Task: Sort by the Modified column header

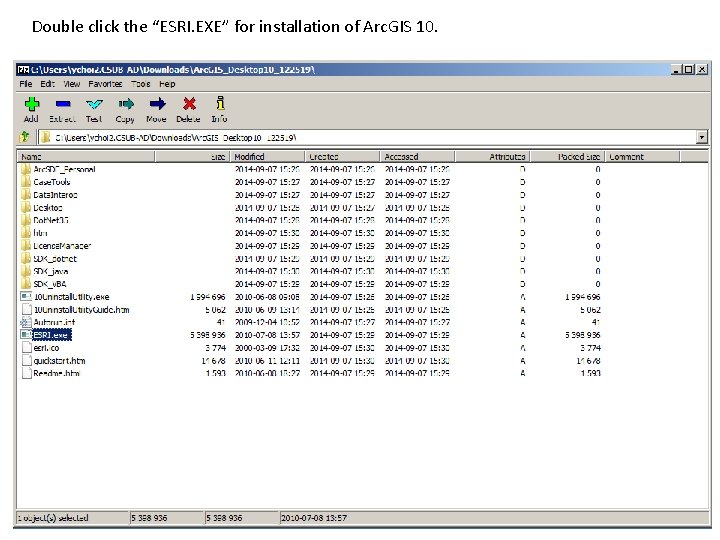Action: coord(267,157)
